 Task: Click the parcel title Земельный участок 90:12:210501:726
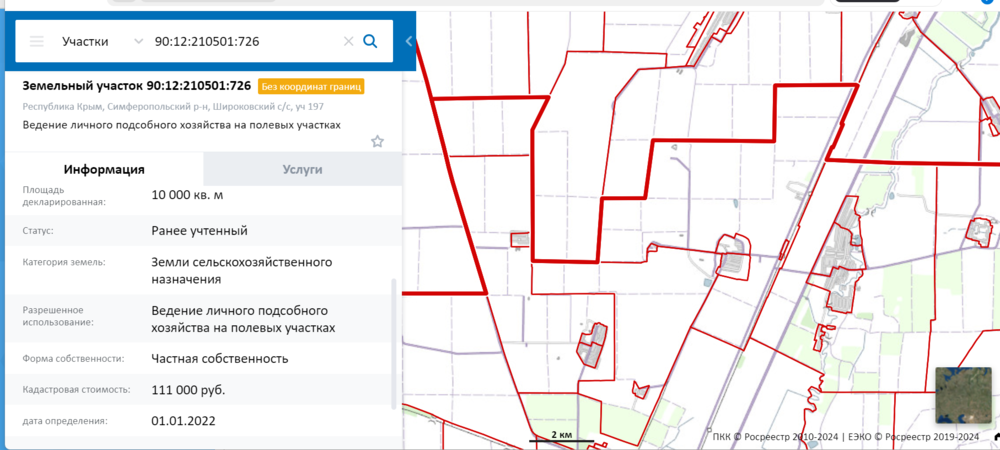(x=136, y=86)
